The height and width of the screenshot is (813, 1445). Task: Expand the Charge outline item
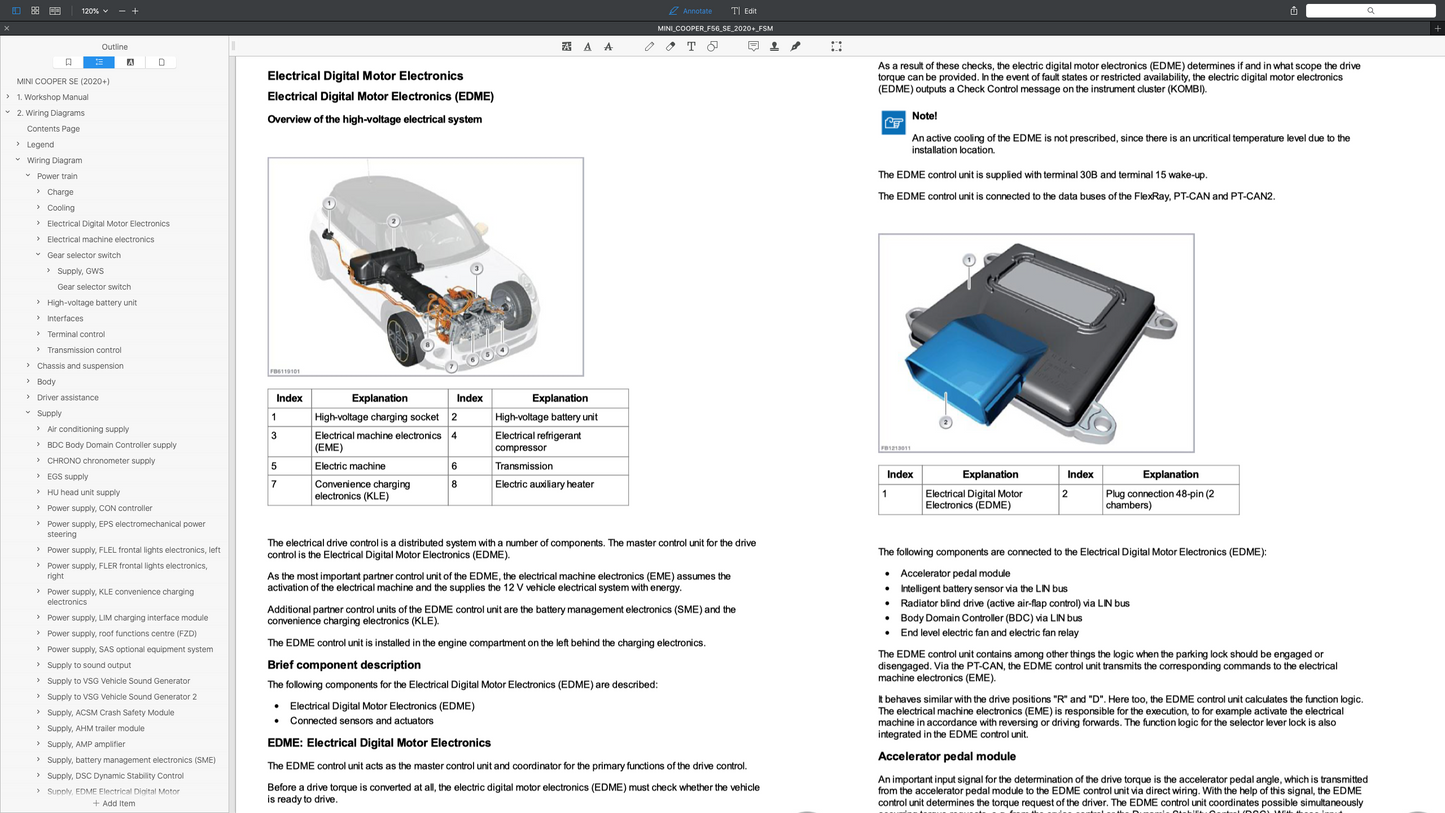click(38, 192)
